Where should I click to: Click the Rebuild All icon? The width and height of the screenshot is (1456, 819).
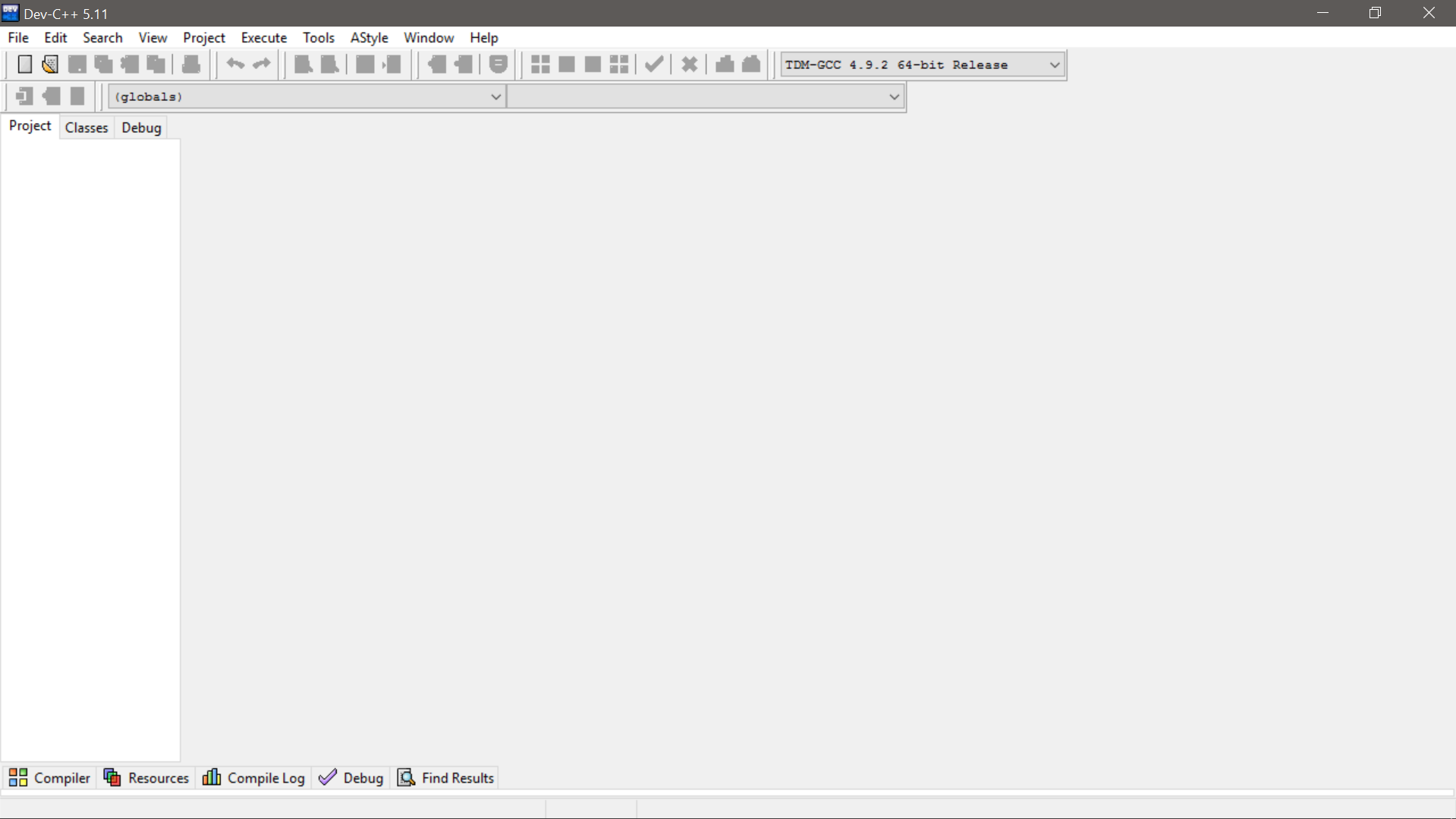tap(619, 65)
